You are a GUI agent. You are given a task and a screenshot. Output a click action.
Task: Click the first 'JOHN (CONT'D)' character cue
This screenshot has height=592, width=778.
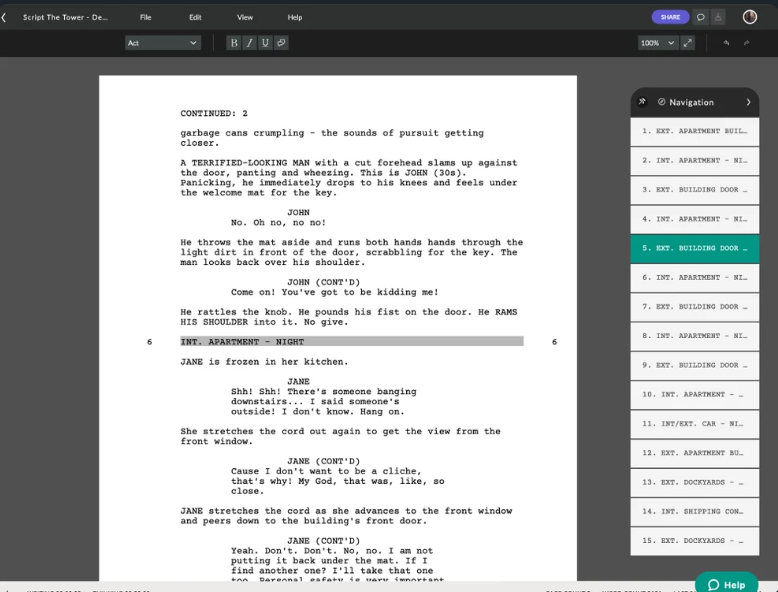(324, 282)
